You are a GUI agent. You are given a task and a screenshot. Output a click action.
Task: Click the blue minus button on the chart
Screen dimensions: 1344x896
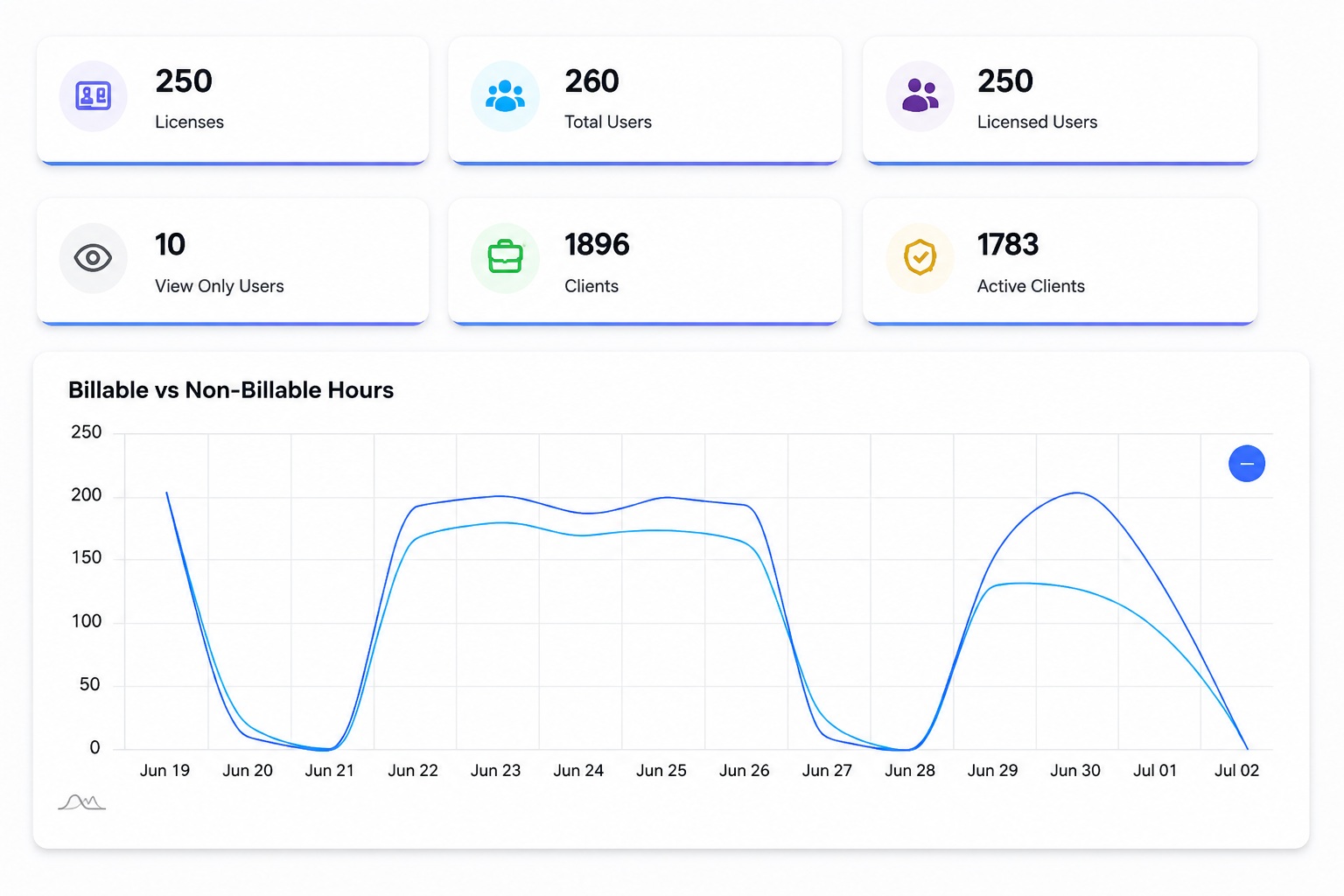pyautogui.click(x=1247, y=463)
